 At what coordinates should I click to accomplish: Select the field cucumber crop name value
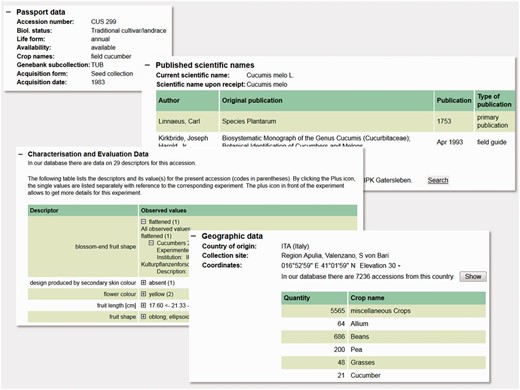111,56
